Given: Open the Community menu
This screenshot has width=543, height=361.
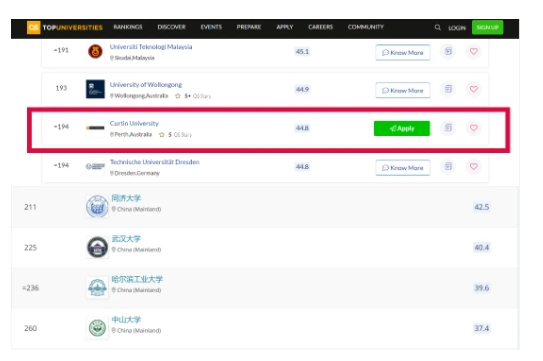Looking at the screenshot, I should point(366,27).
